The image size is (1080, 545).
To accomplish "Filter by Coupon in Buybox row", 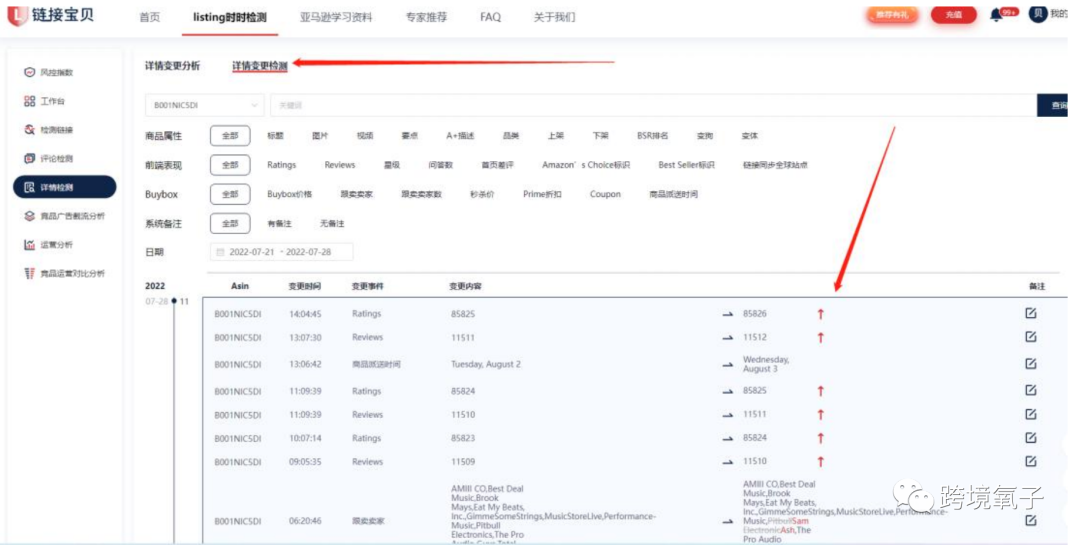I will pos(605,194).
